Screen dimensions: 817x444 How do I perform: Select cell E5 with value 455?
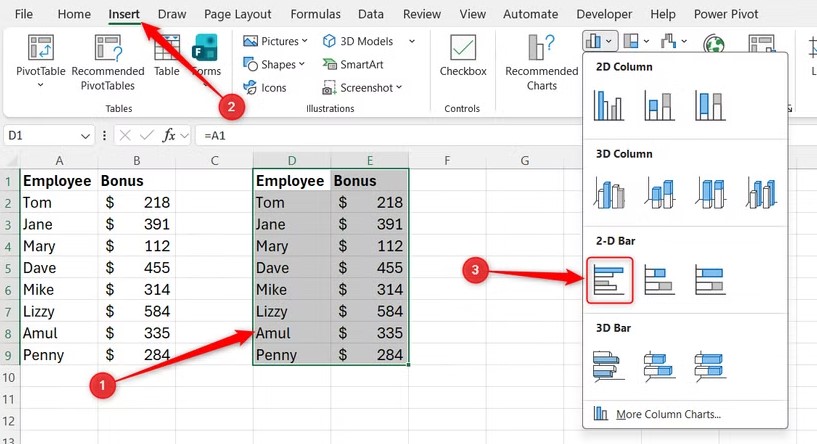pyautogui.click(x=370, y=268)
